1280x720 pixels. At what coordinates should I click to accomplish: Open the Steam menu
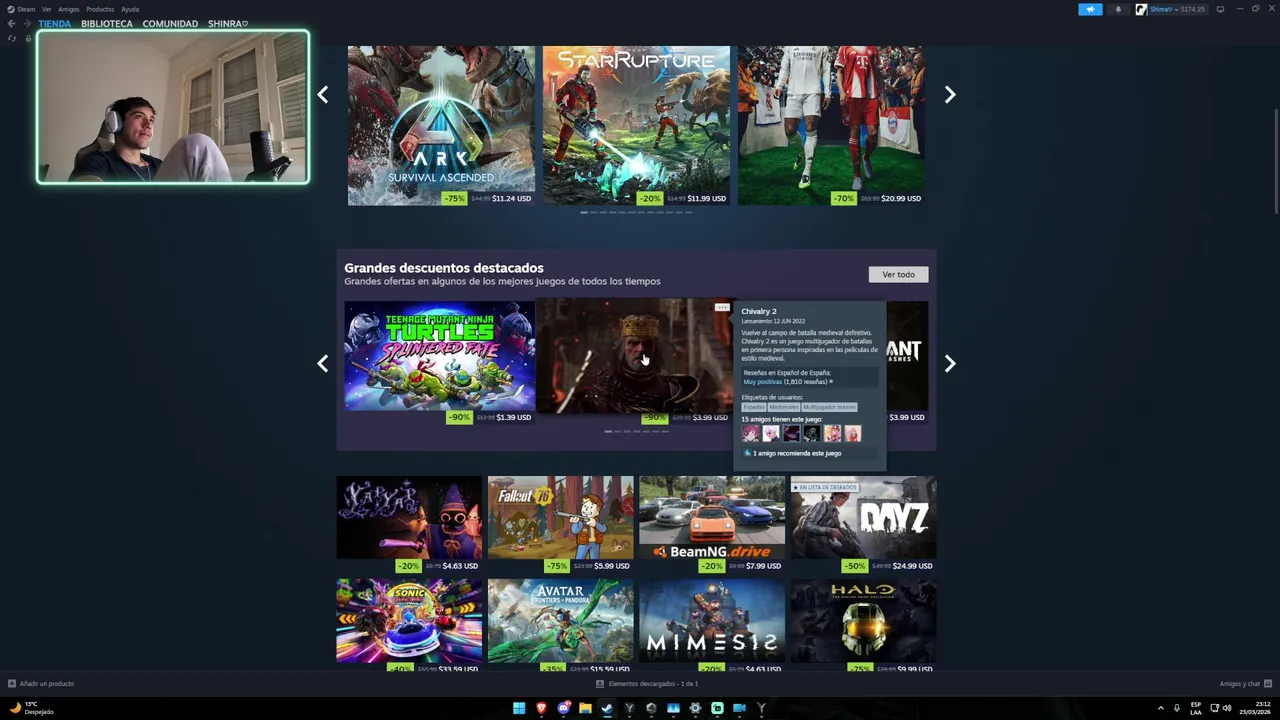23,9
